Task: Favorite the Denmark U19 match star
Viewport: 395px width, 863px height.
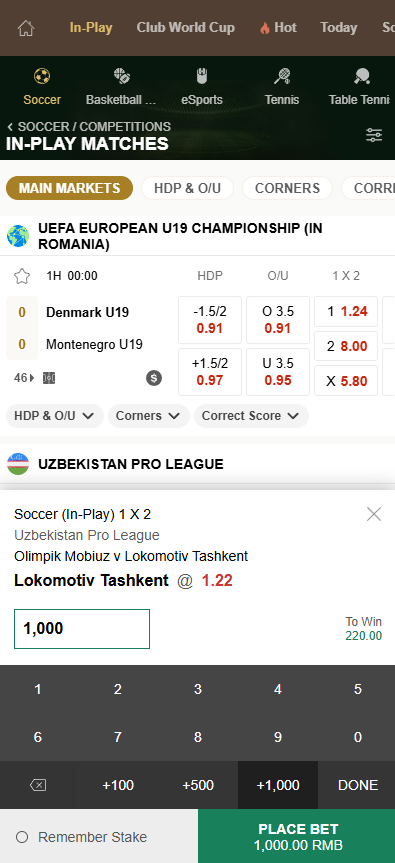Action: tap(22, 276)
